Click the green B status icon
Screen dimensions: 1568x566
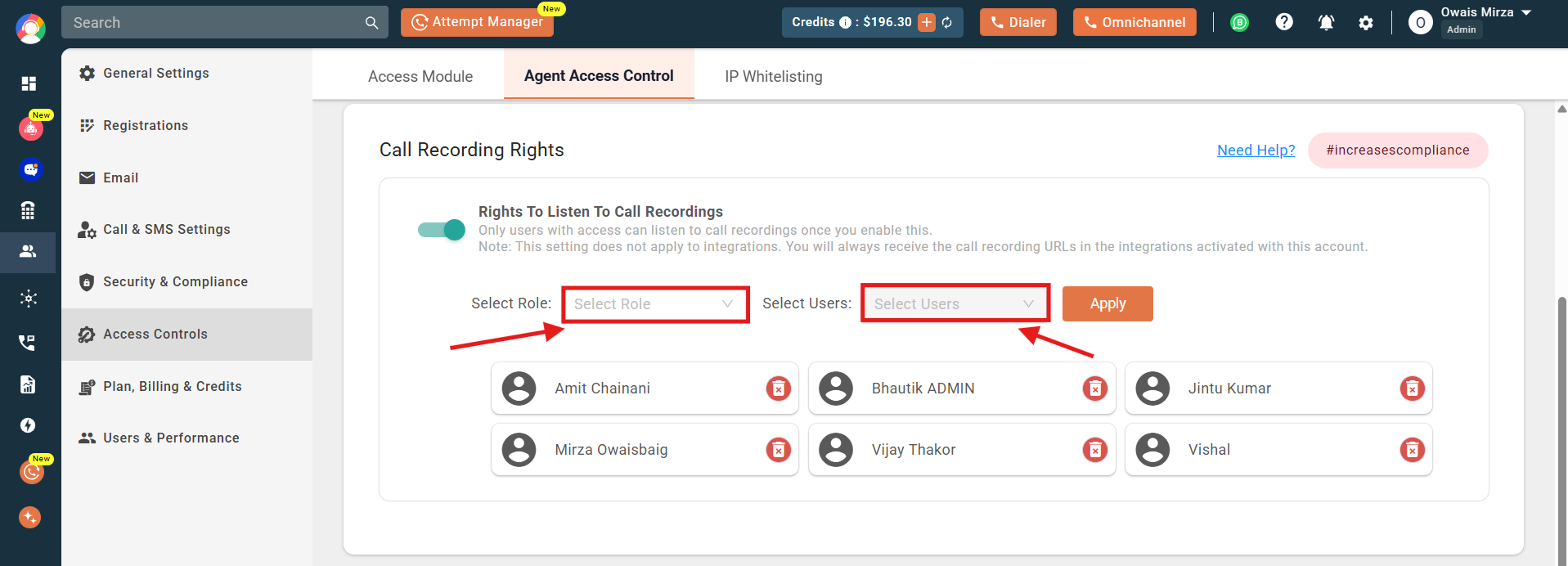(x=1240, y=23)
